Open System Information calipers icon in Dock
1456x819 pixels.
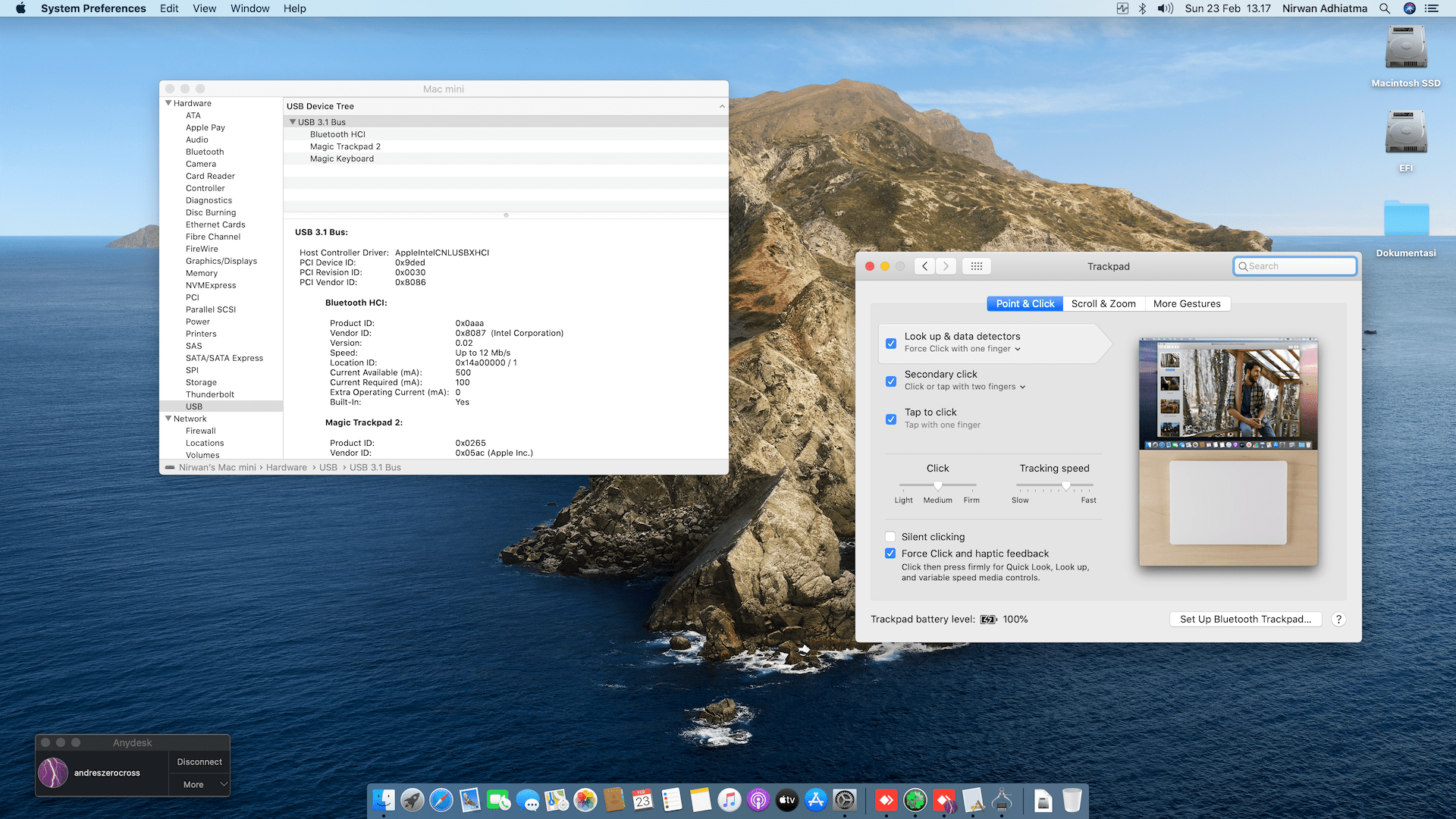click(x=1002, y=800)
